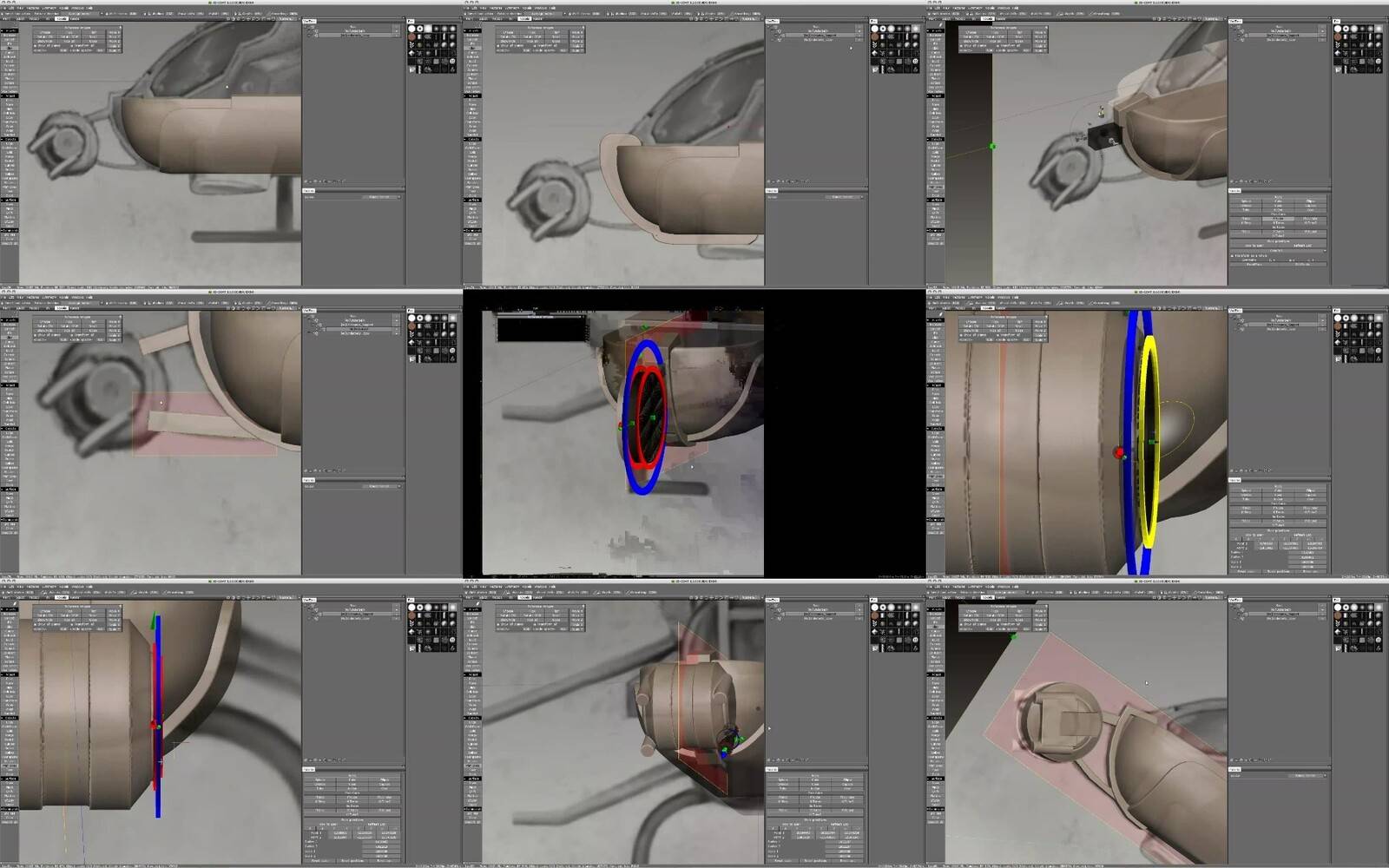The width and height of the screenshot is (1389, 868).
Task: Pick brown sphere brush alpha in cylinder-with-pink-plane screenshot
Action: 873,615
